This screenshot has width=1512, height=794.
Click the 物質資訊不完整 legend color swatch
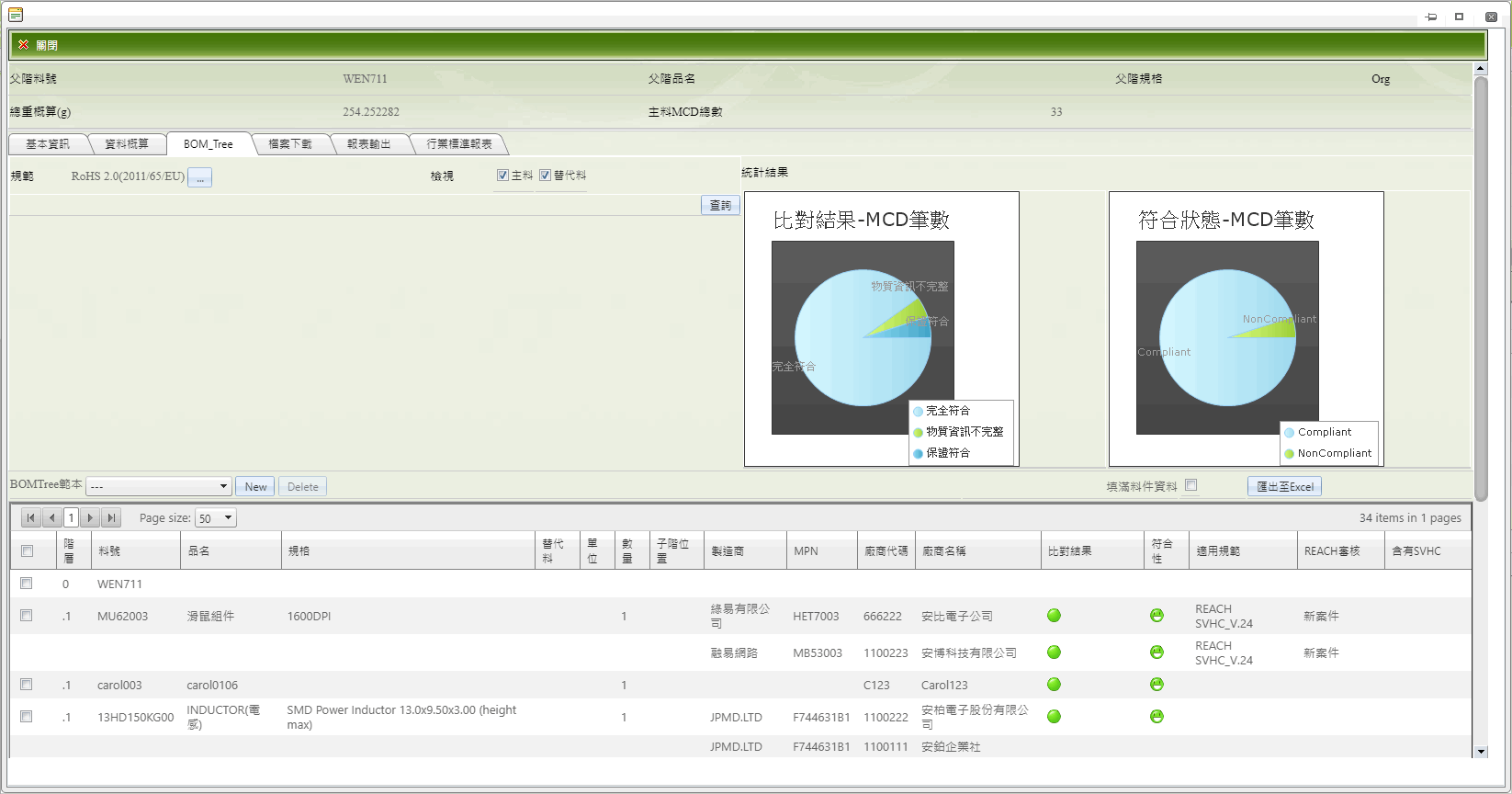(918, 432)
